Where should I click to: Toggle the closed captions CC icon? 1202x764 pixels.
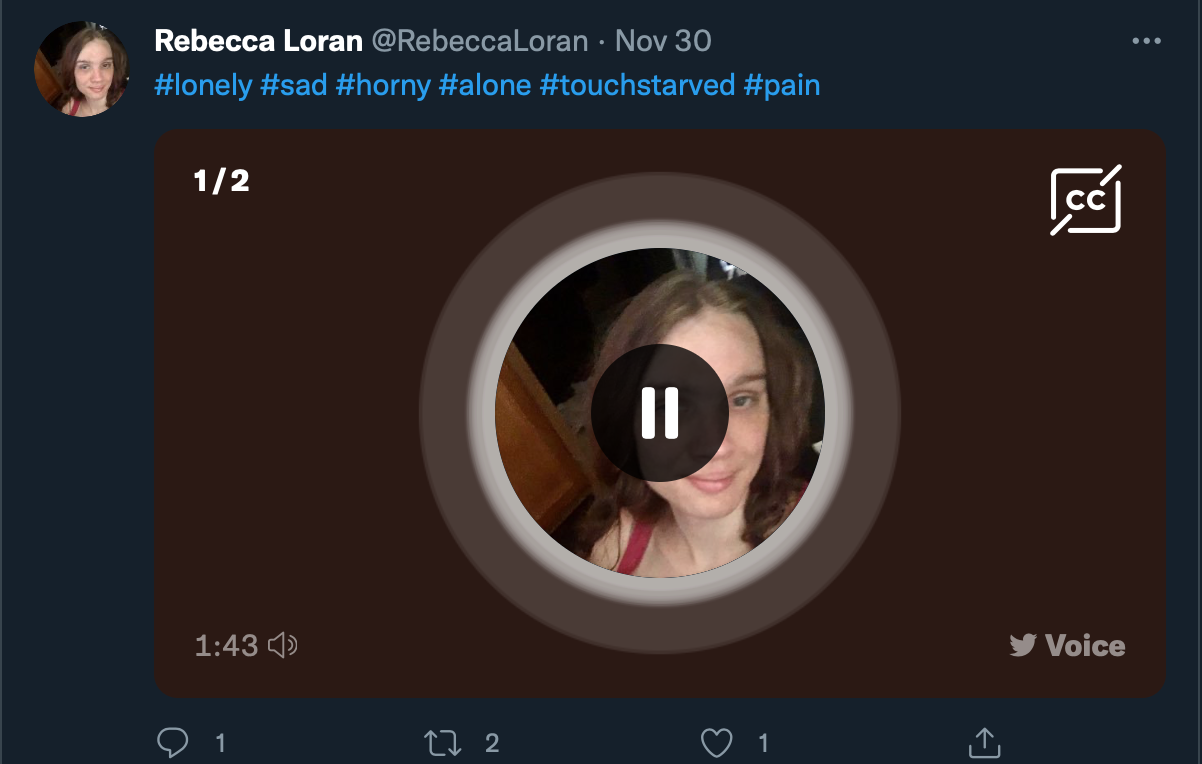pos(1086,200)
